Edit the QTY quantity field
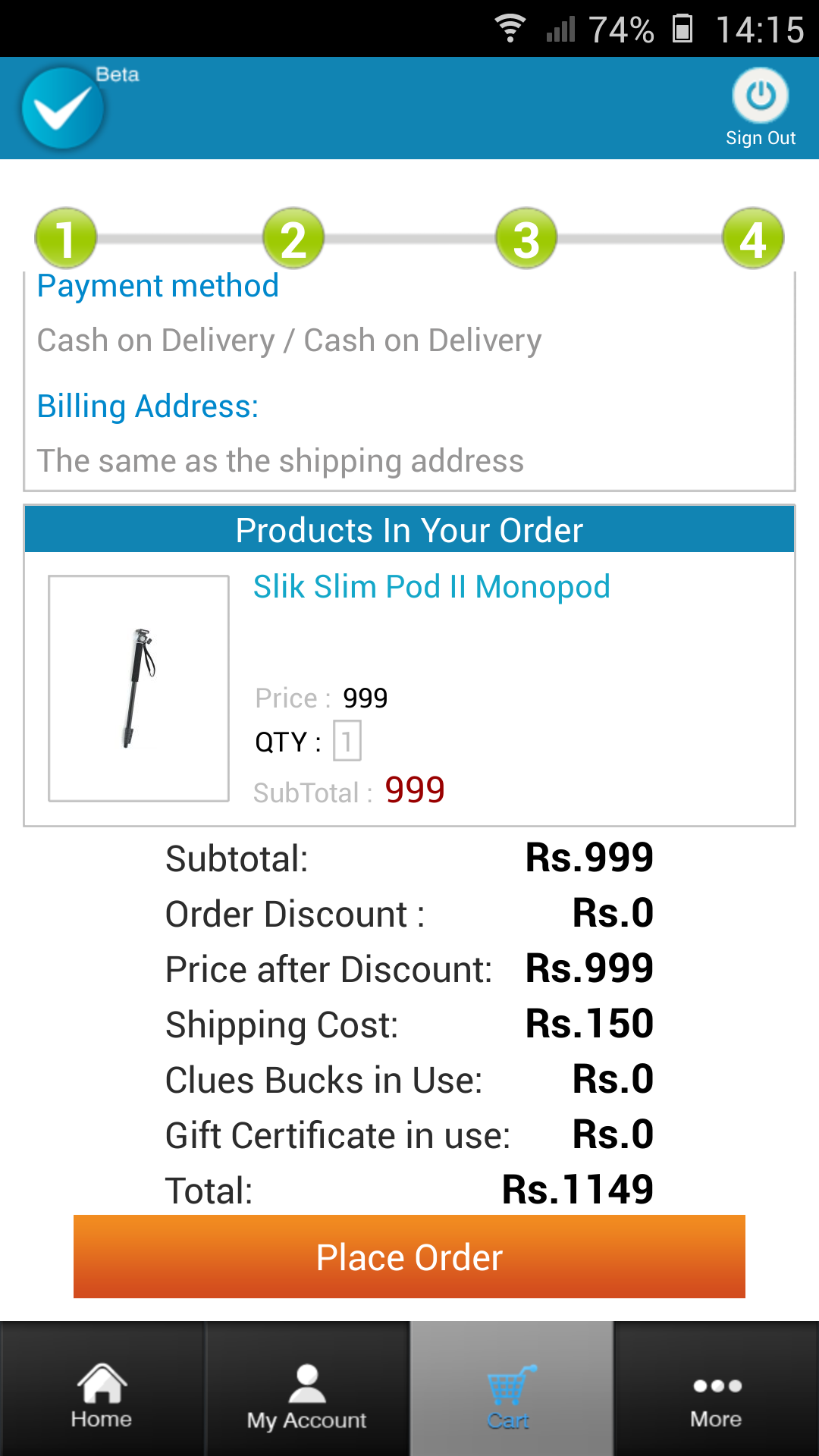The image size is (819, 1456). point(347,741)
